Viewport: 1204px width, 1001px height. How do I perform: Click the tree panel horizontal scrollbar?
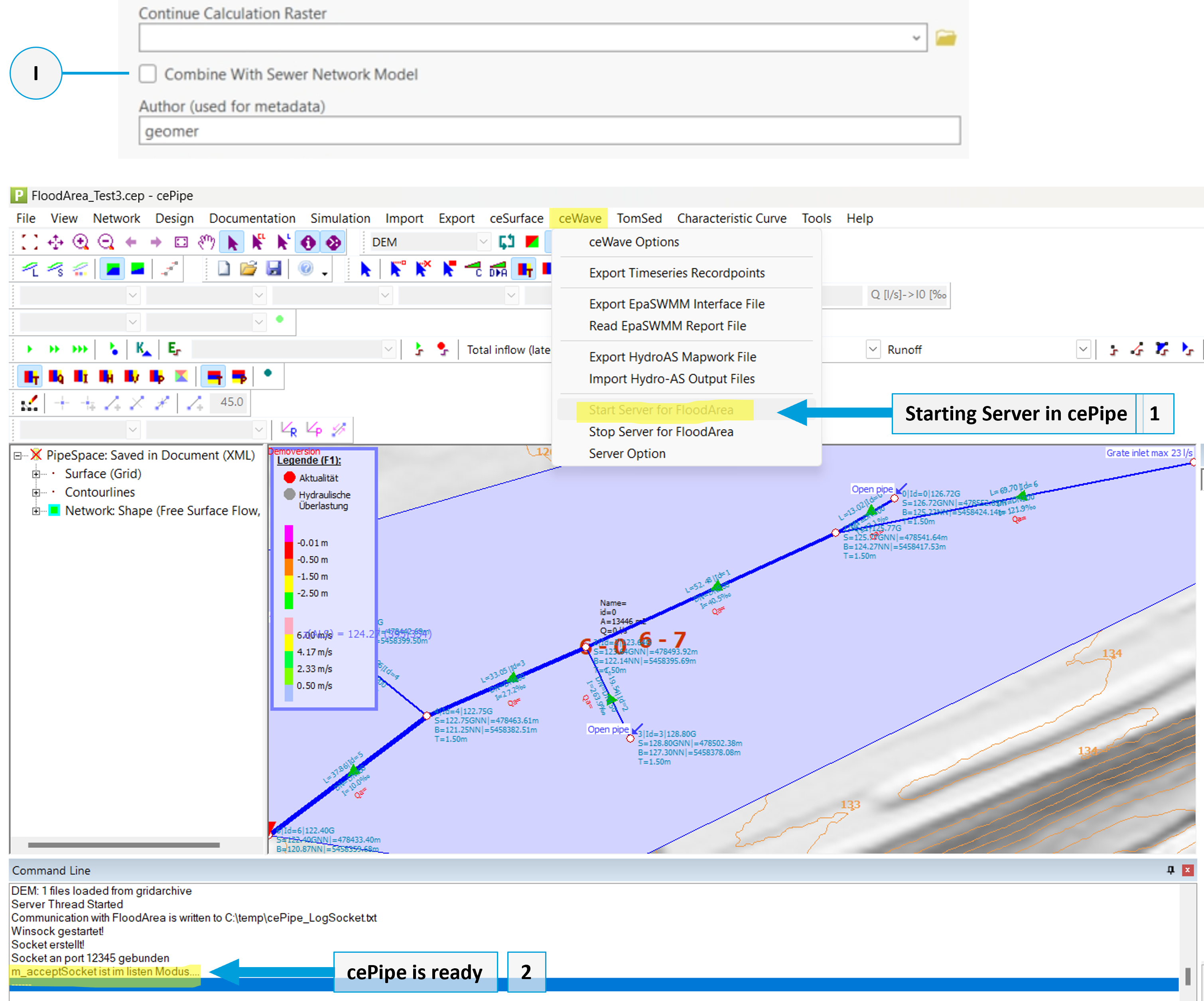coord(124,845)
